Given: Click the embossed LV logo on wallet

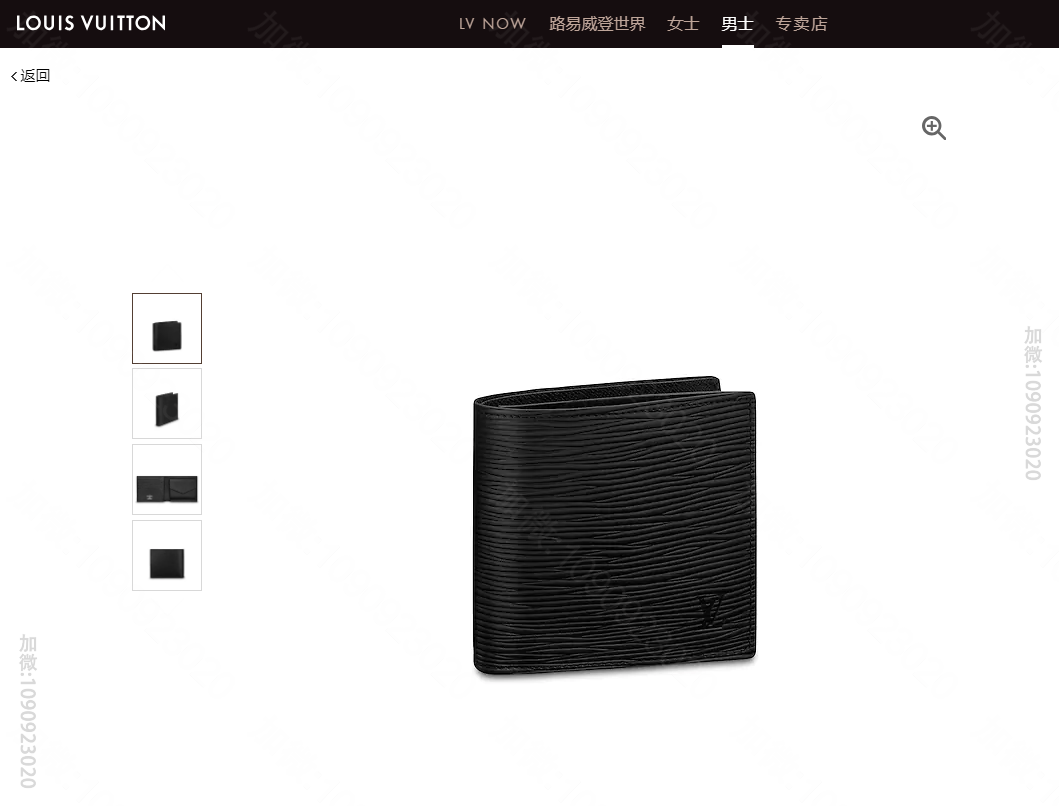Looking at the screenshot, I should 711,610.
